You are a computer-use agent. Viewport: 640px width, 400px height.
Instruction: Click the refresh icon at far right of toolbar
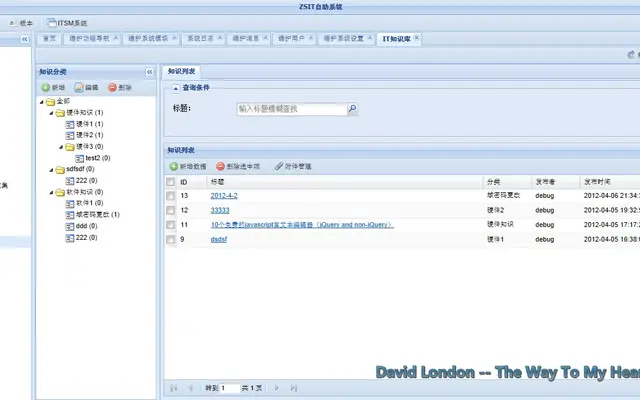pyautogui.click(x=631, y=55)
